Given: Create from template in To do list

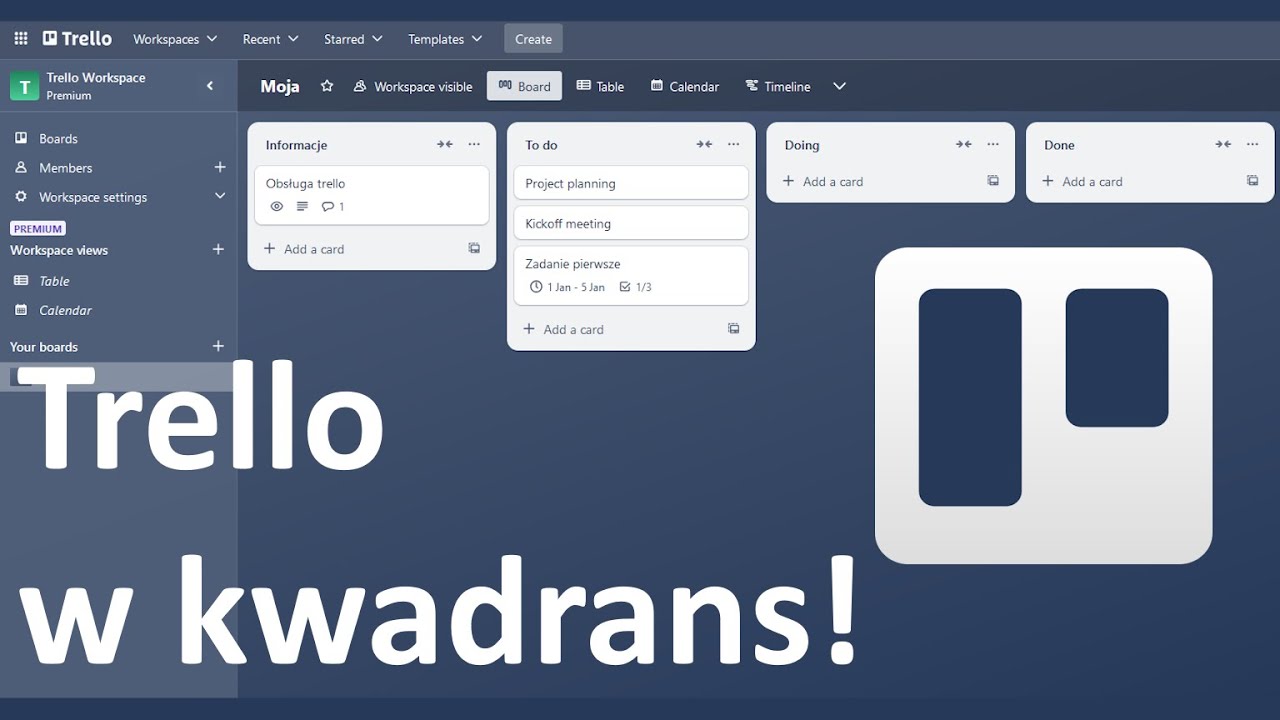Looking at the screenshot, I should (733, 328).
